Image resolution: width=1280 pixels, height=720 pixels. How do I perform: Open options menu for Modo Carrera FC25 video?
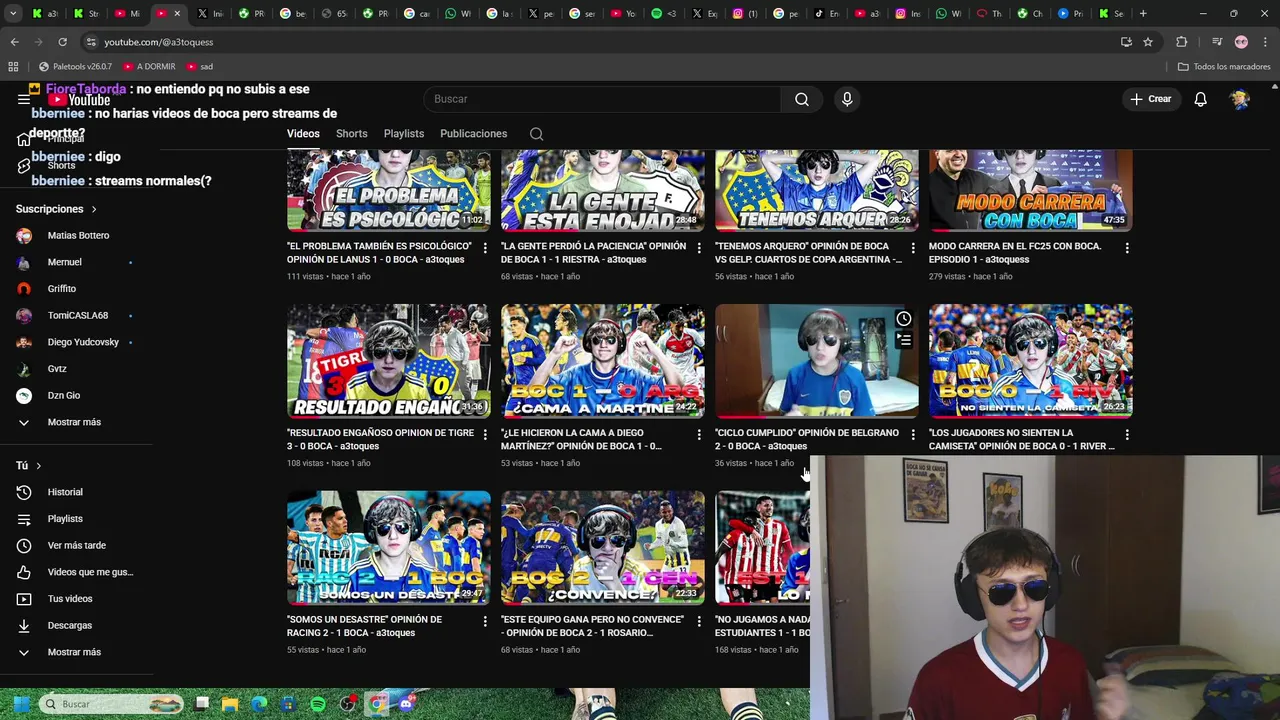tap(1127, 247)
